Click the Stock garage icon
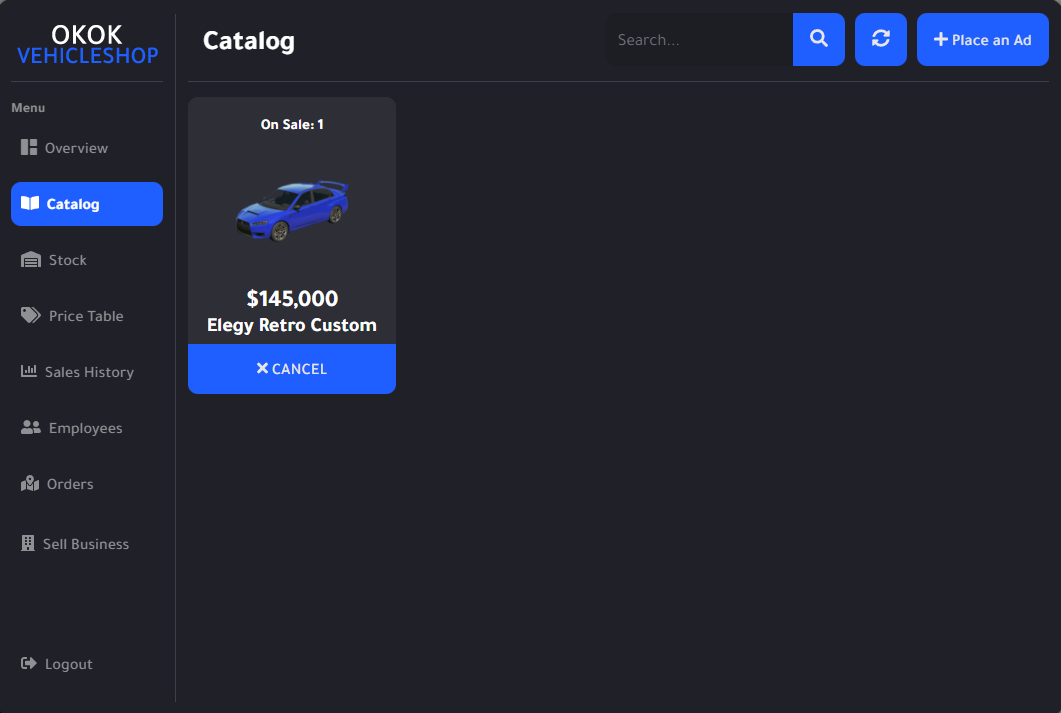Viewport: 1061px width, 713px height. tap(31, 260)
